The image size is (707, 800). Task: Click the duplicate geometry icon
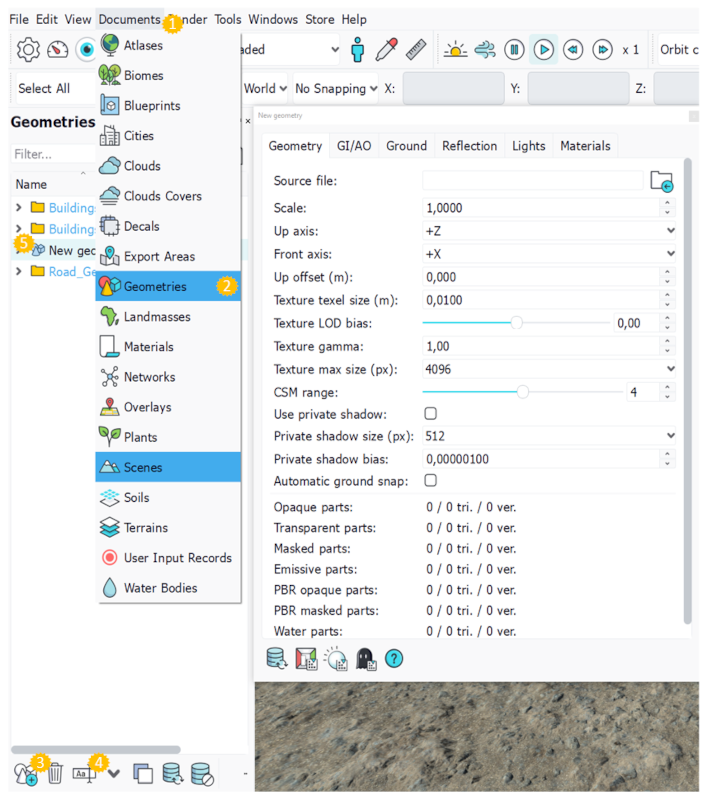(143, 773)
